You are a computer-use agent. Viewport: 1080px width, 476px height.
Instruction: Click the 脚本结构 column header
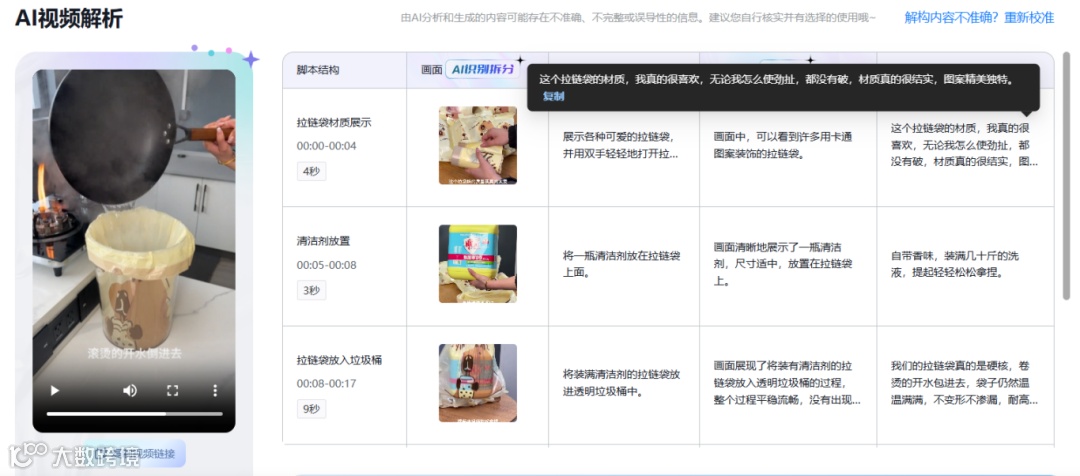pyautogui.click(x=318, y=70)
